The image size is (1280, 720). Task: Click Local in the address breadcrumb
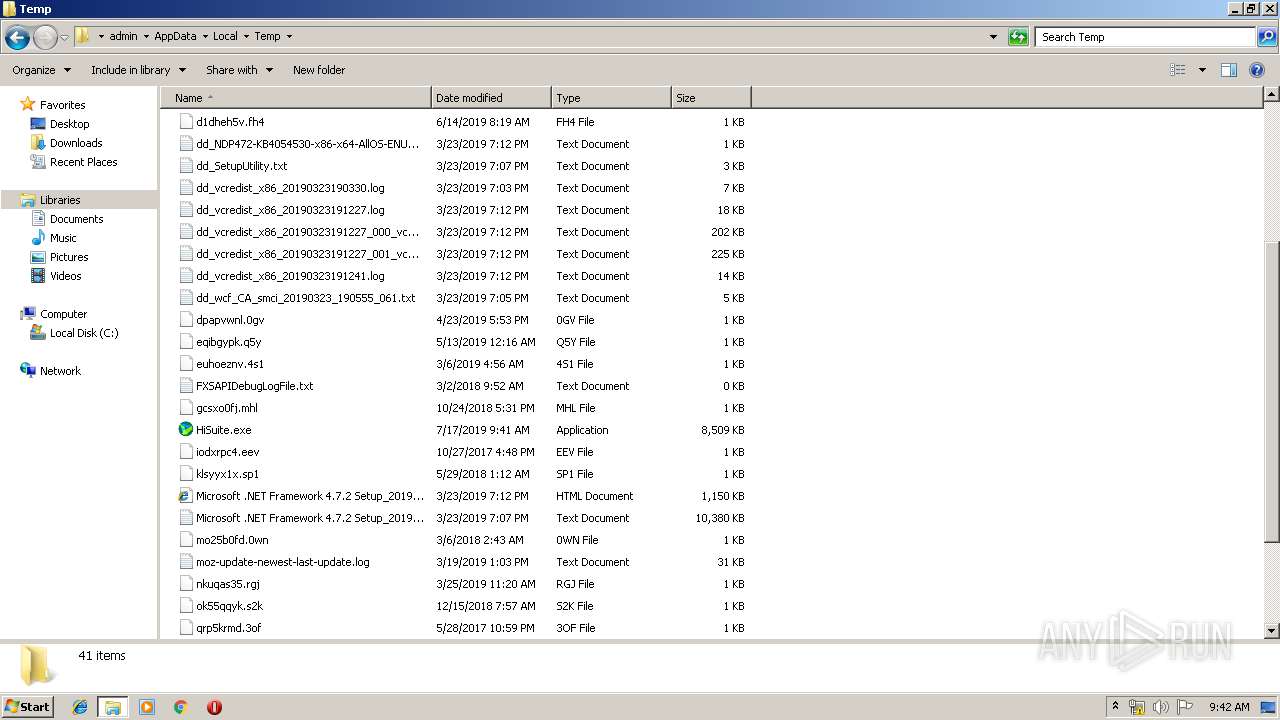225,36
